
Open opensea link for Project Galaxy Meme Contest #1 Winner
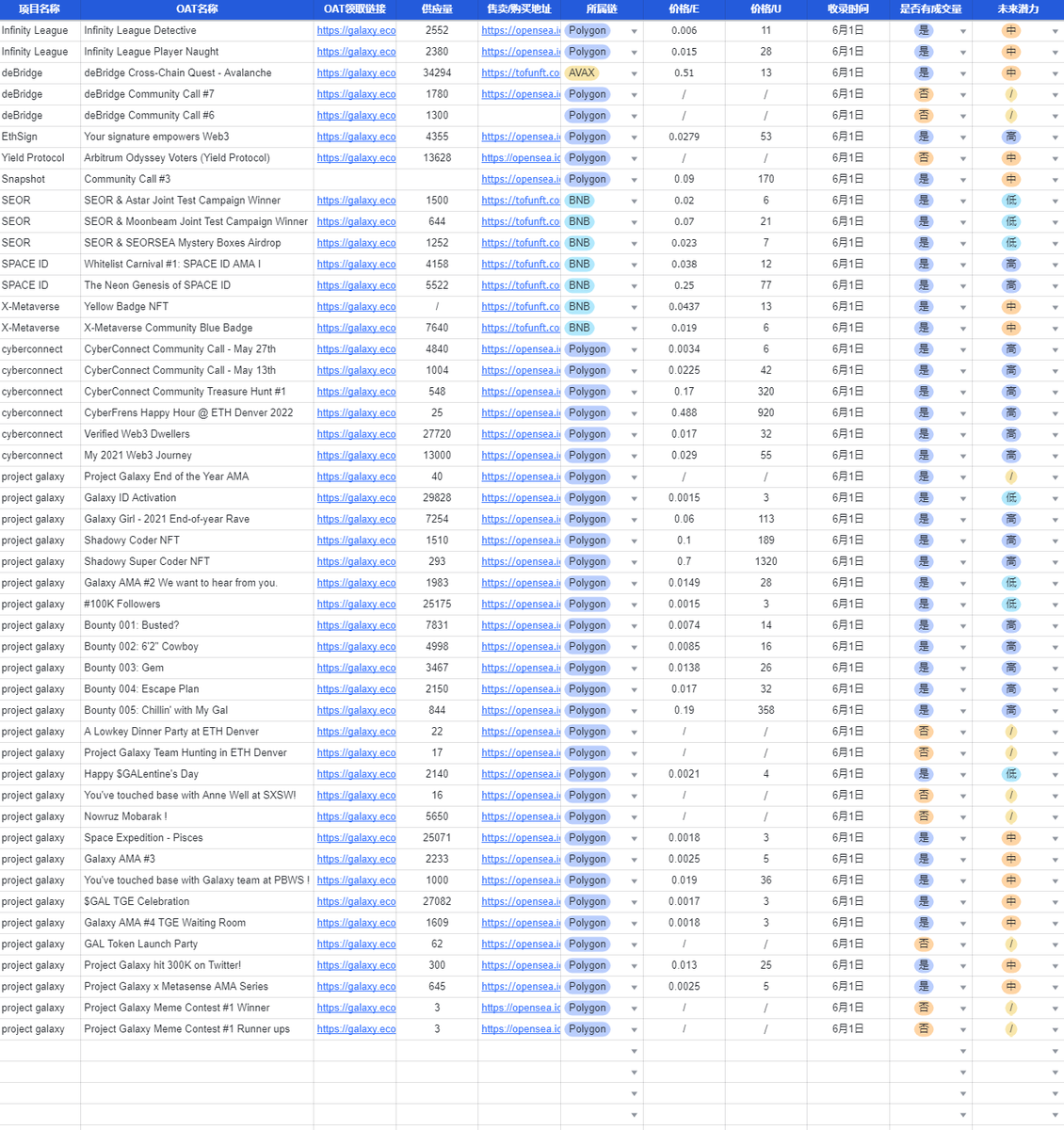tap(521, 1008)
